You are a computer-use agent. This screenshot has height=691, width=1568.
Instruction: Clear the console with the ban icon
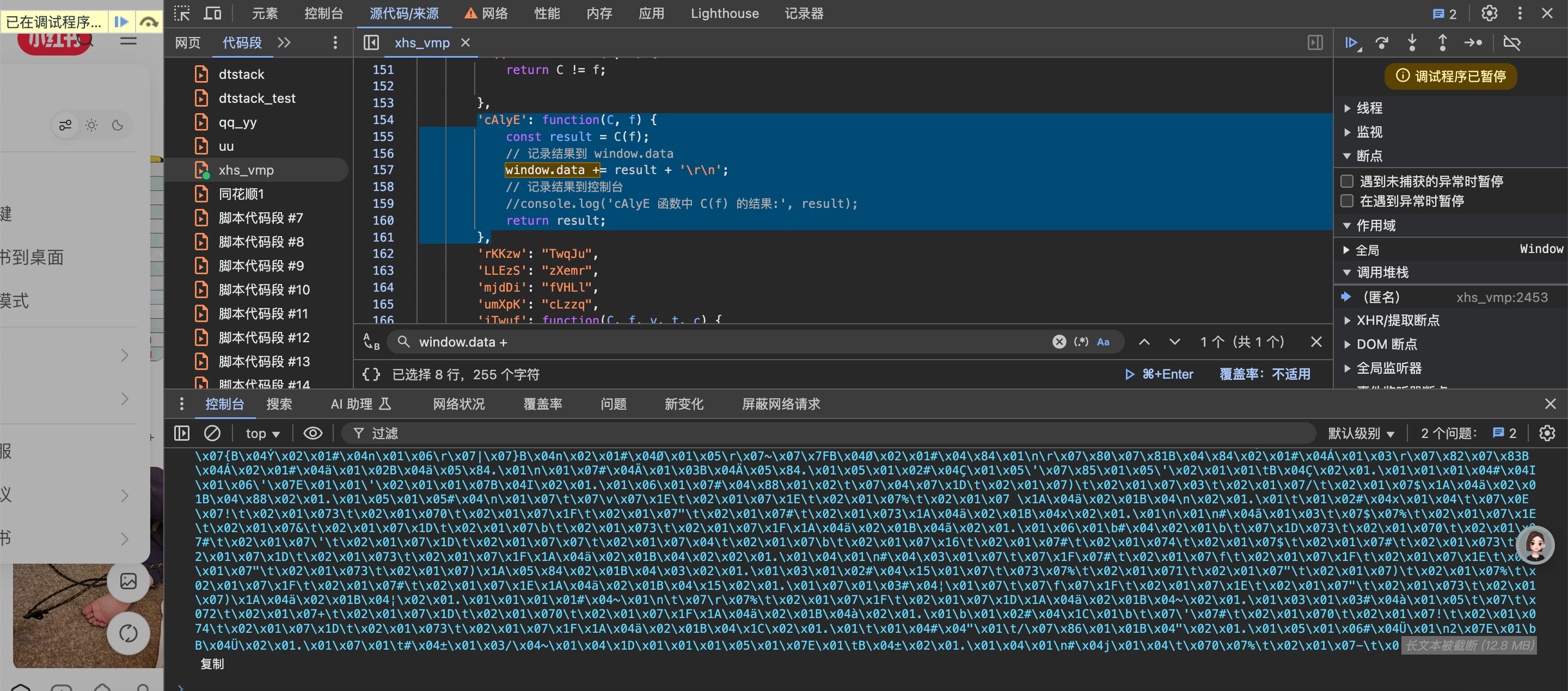pyautogui.click(x=212, y=433)
